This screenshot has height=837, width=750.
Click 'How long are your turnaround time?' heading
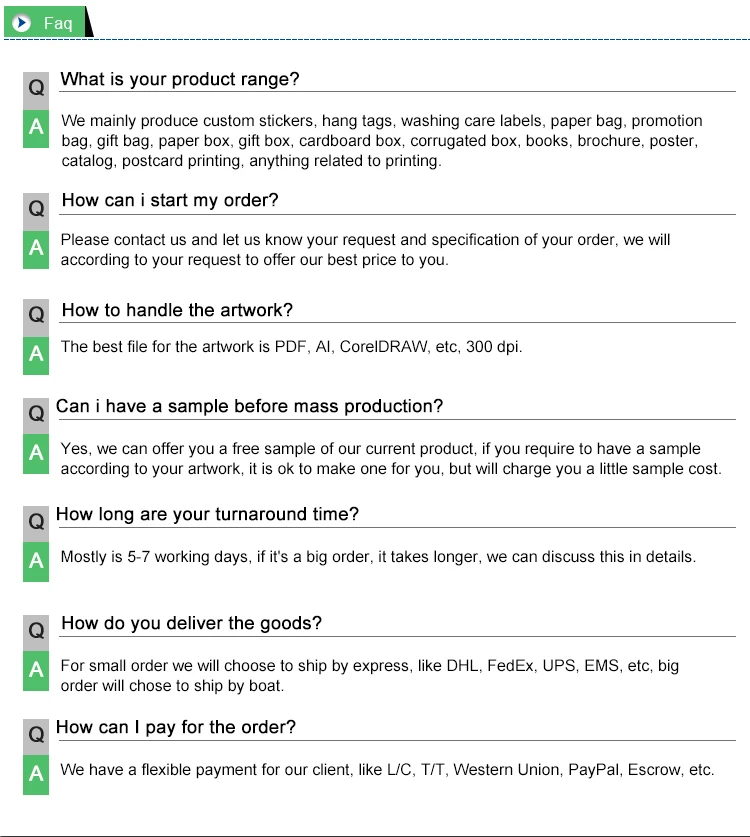[207, 515]
